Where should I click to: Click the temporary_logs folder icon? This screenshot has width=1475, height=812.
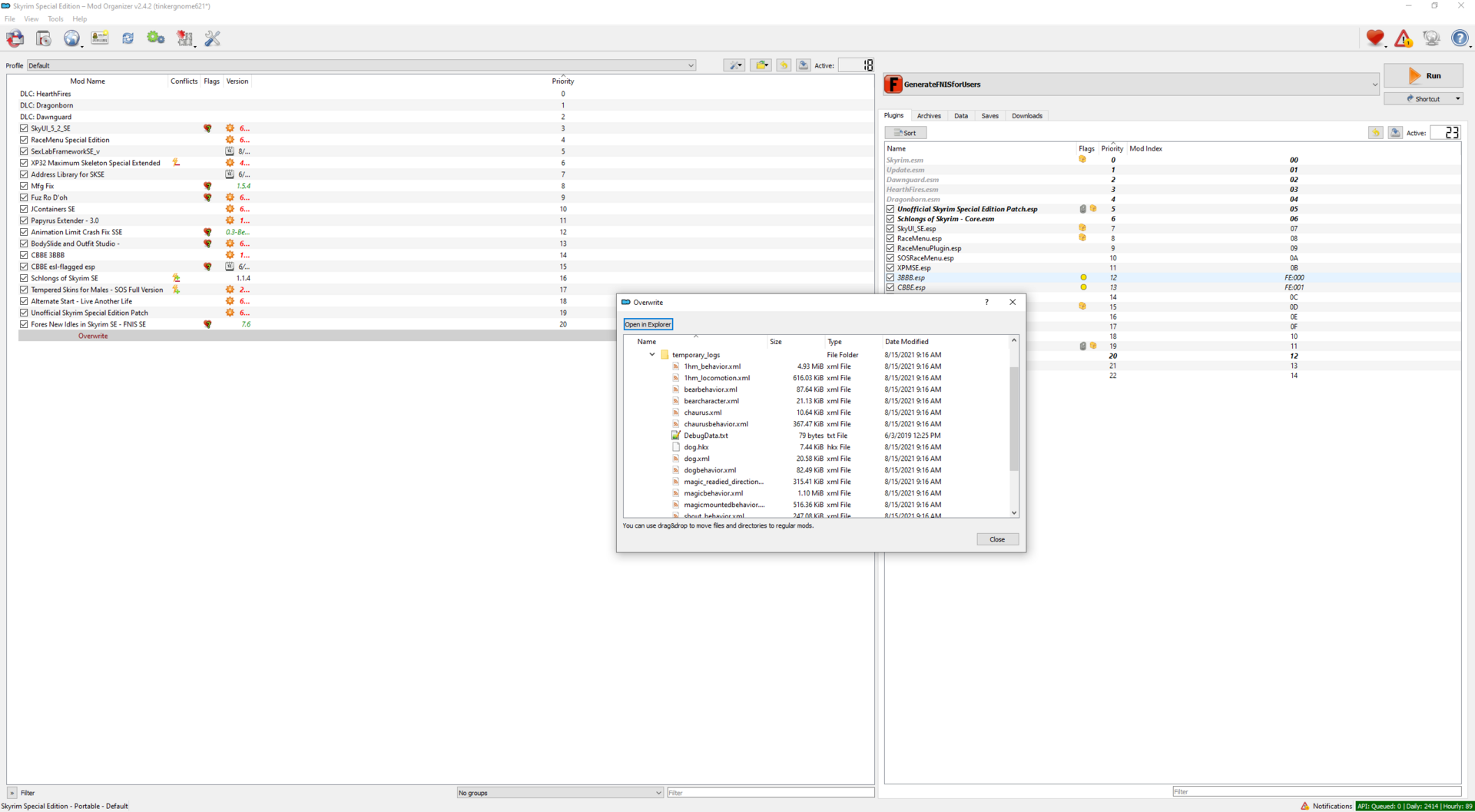[x=665, y=355]
